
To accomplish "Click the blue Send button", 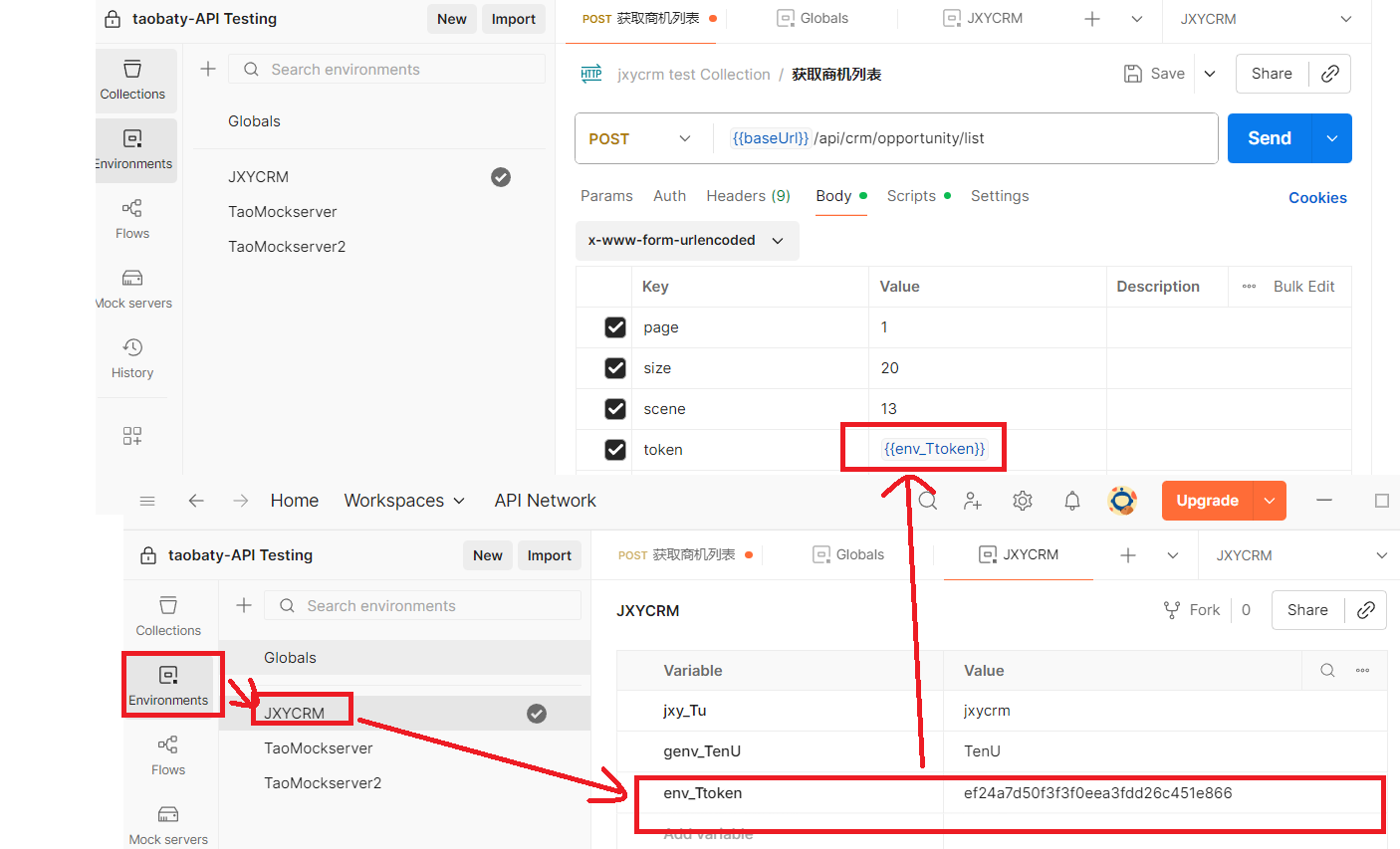I will tap(1270, 138).
